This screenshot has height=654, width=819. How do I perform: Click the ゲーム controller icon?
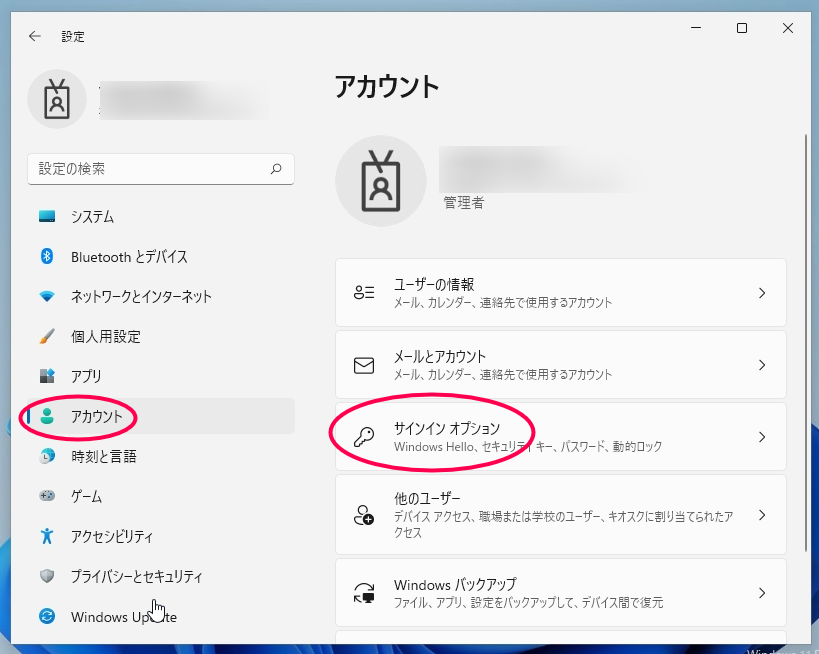47,495
